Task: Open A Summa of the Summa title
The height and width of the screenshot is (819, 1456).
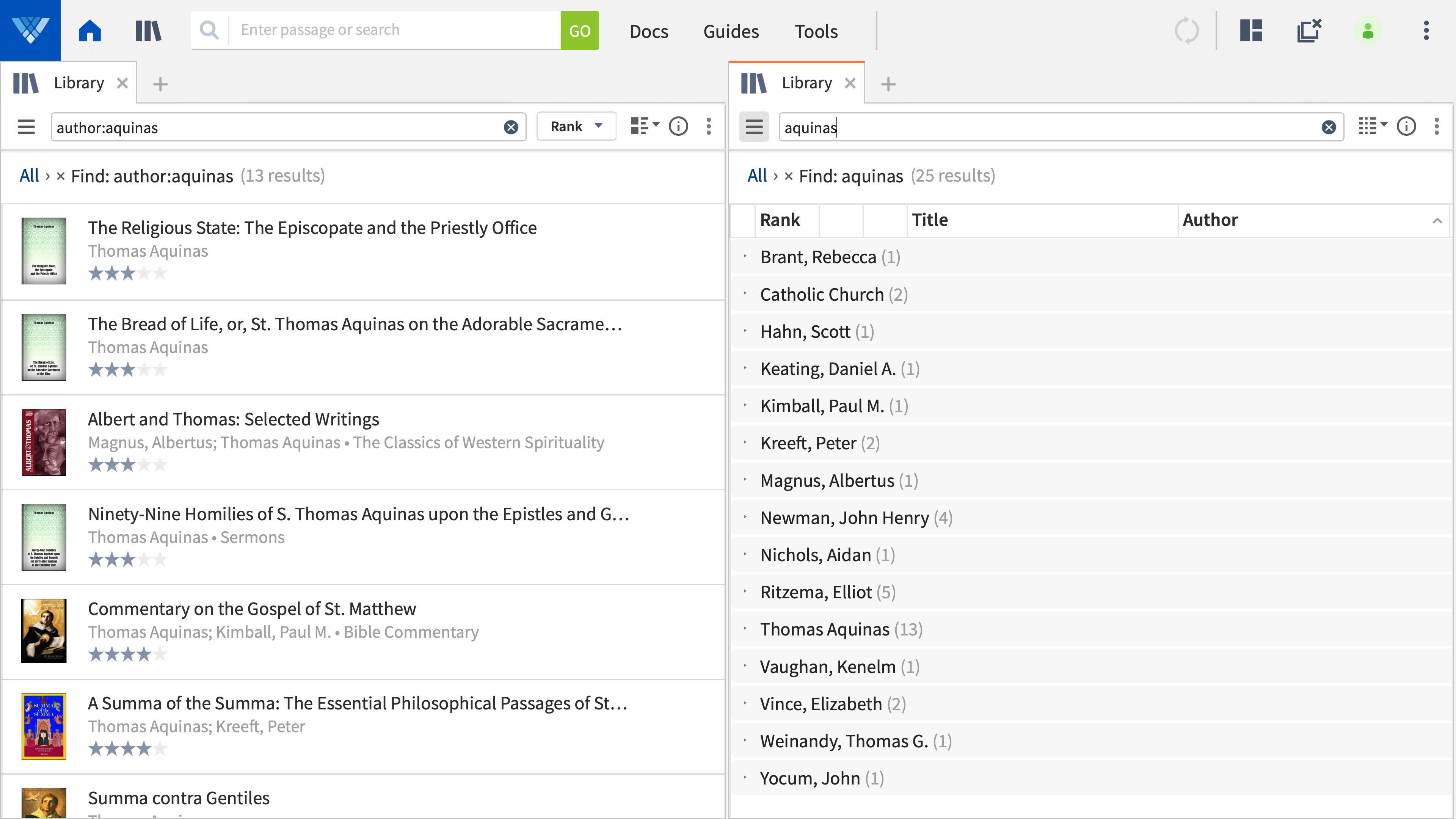Action: click(x=358, y=703)
